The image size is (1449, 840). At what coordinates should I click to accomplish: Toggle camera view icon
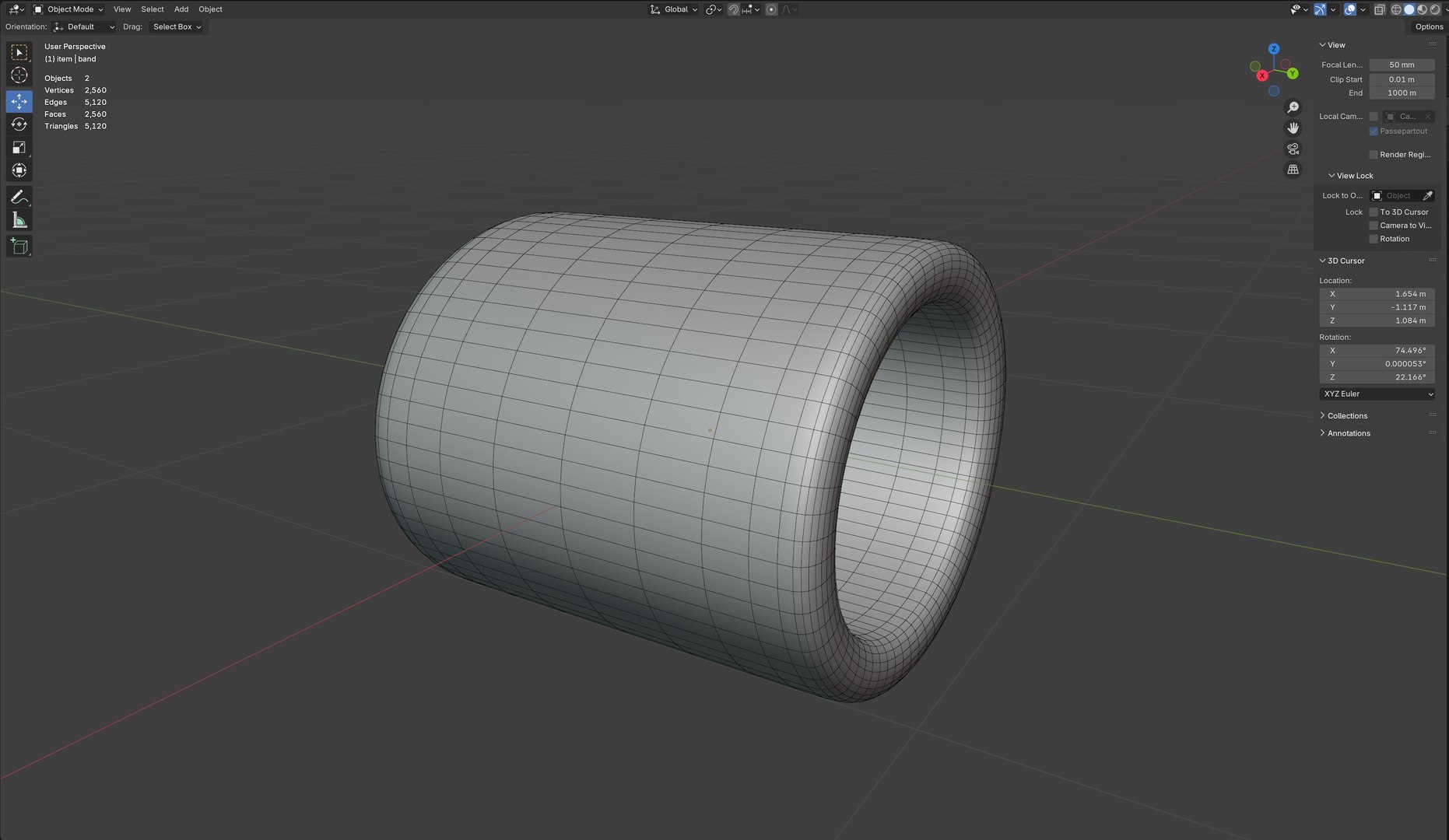[x=1293, y=149]
